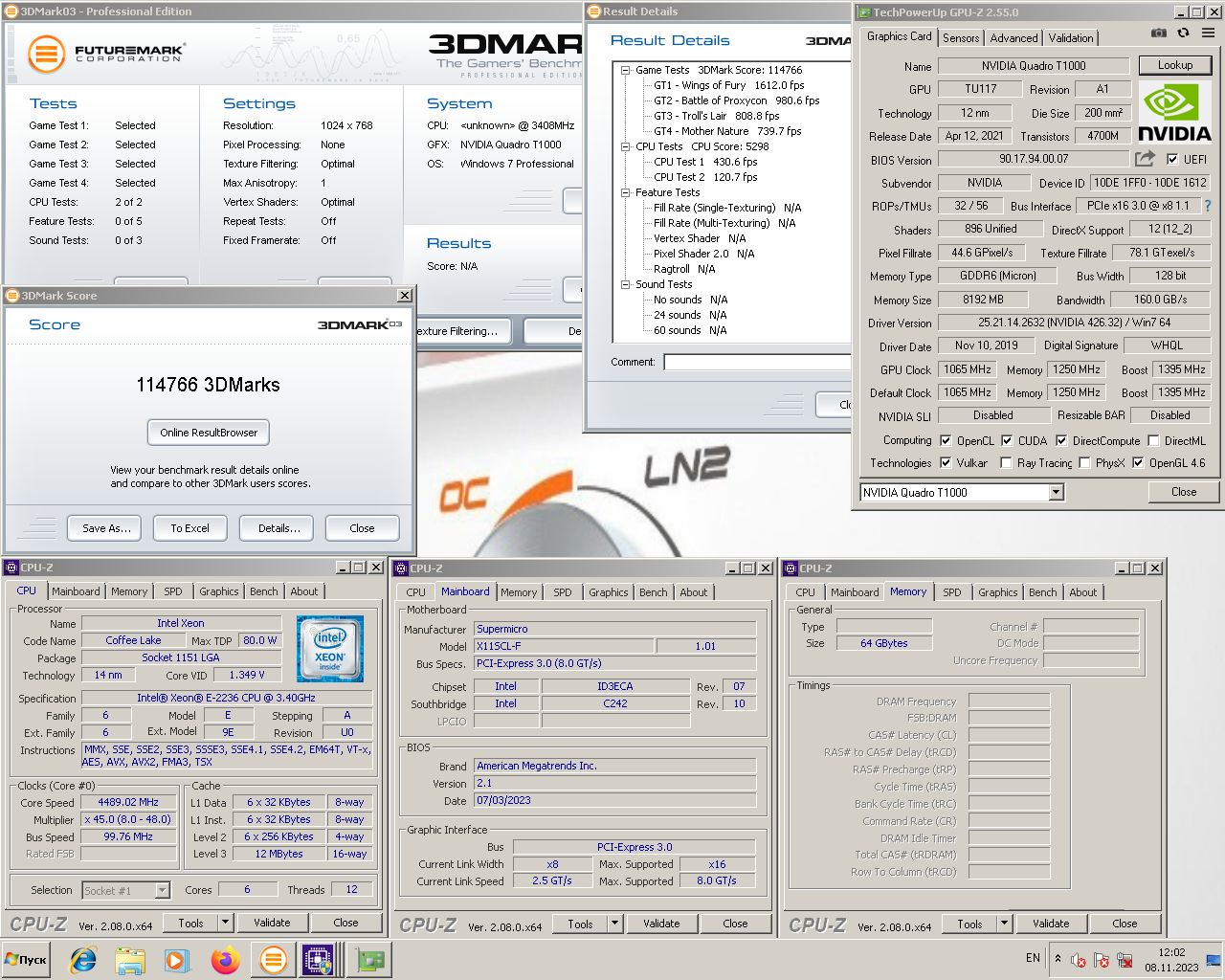Toggle the DirectCompute checkbox

[x=1061, y=441]
